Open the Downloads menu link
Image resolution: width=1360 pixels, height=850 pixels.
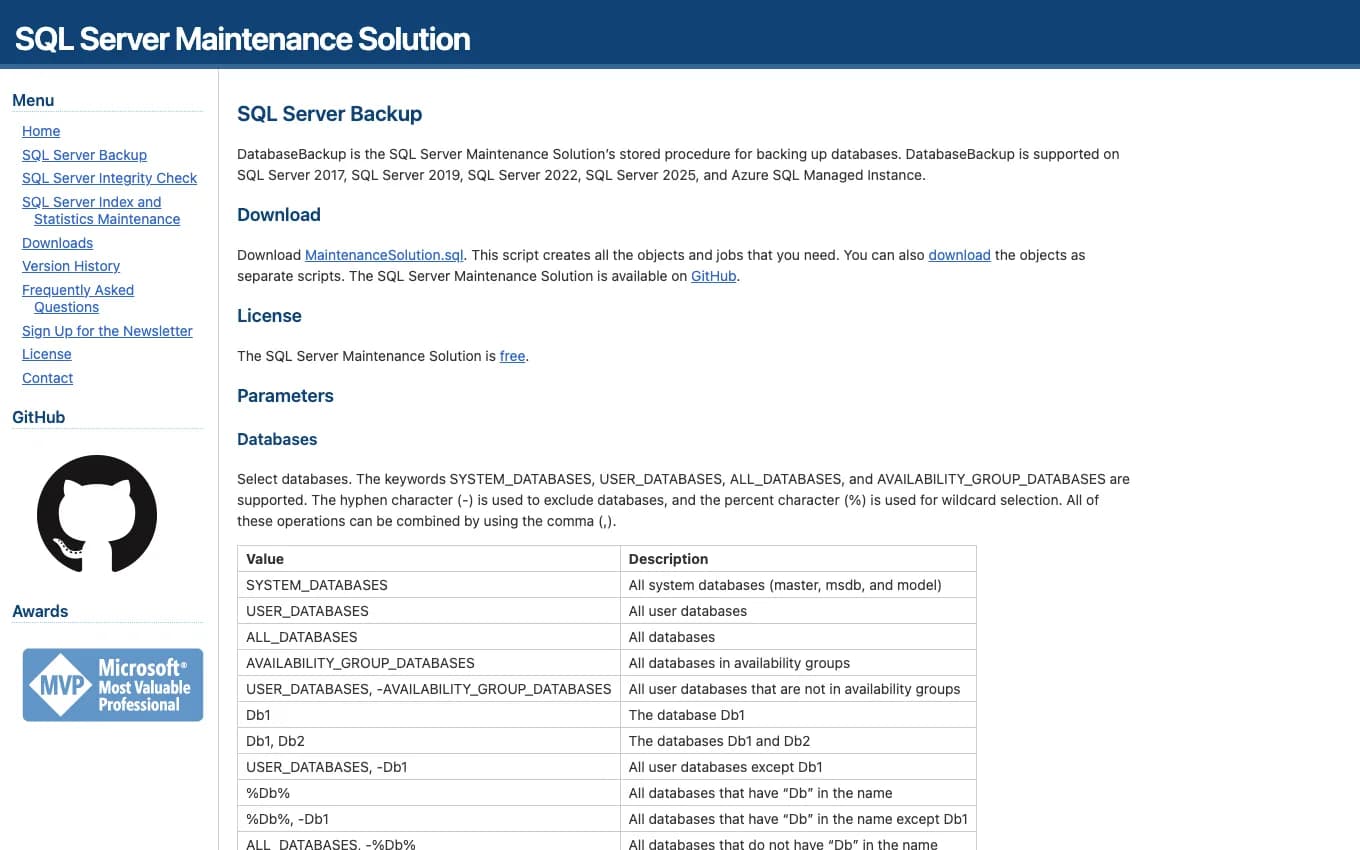tap(57, 243)
